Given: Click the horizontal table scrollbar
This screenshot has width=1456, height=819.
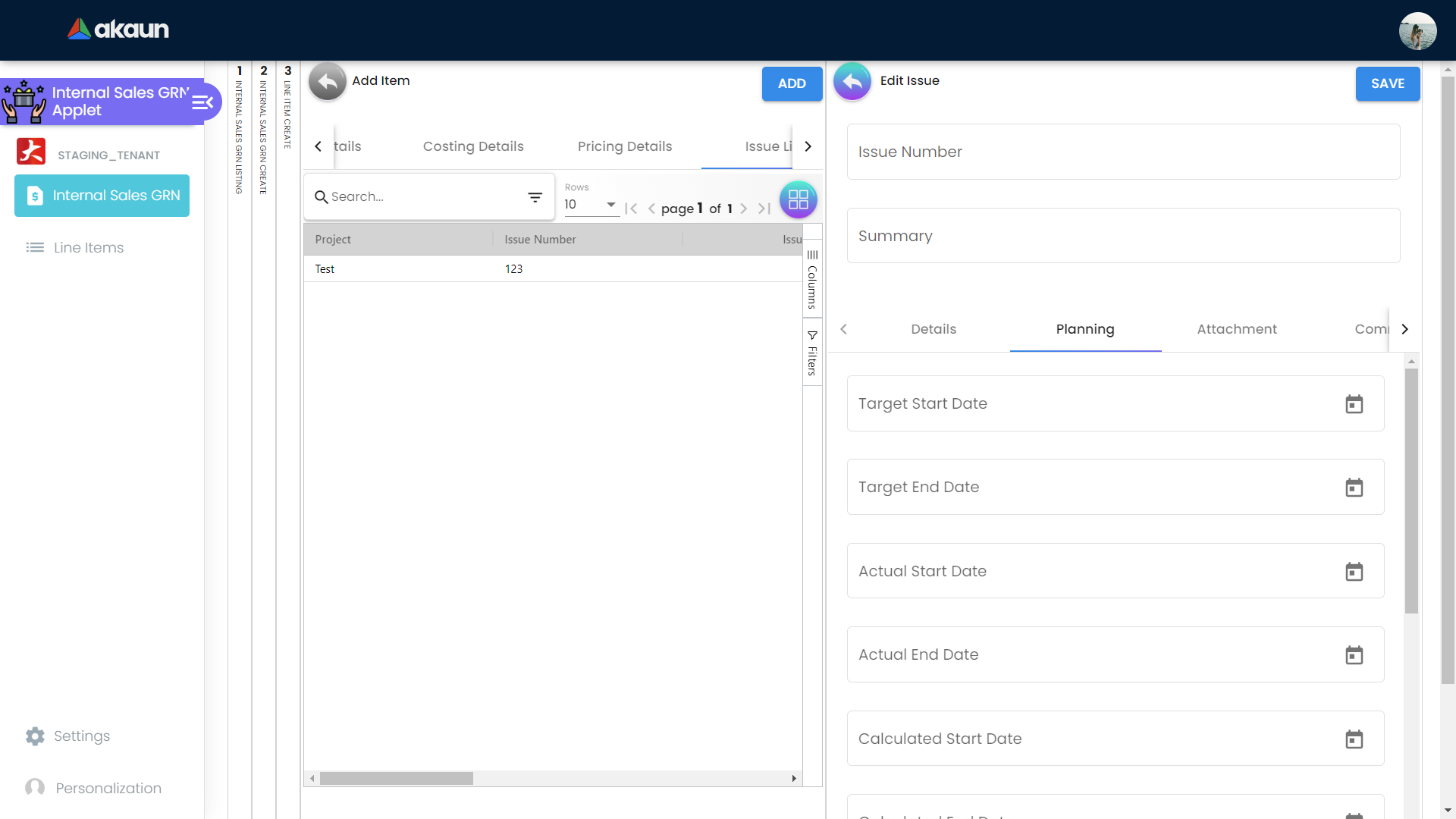Looking at the screenshot, I should pyautogui.click(x=396, y=779).
